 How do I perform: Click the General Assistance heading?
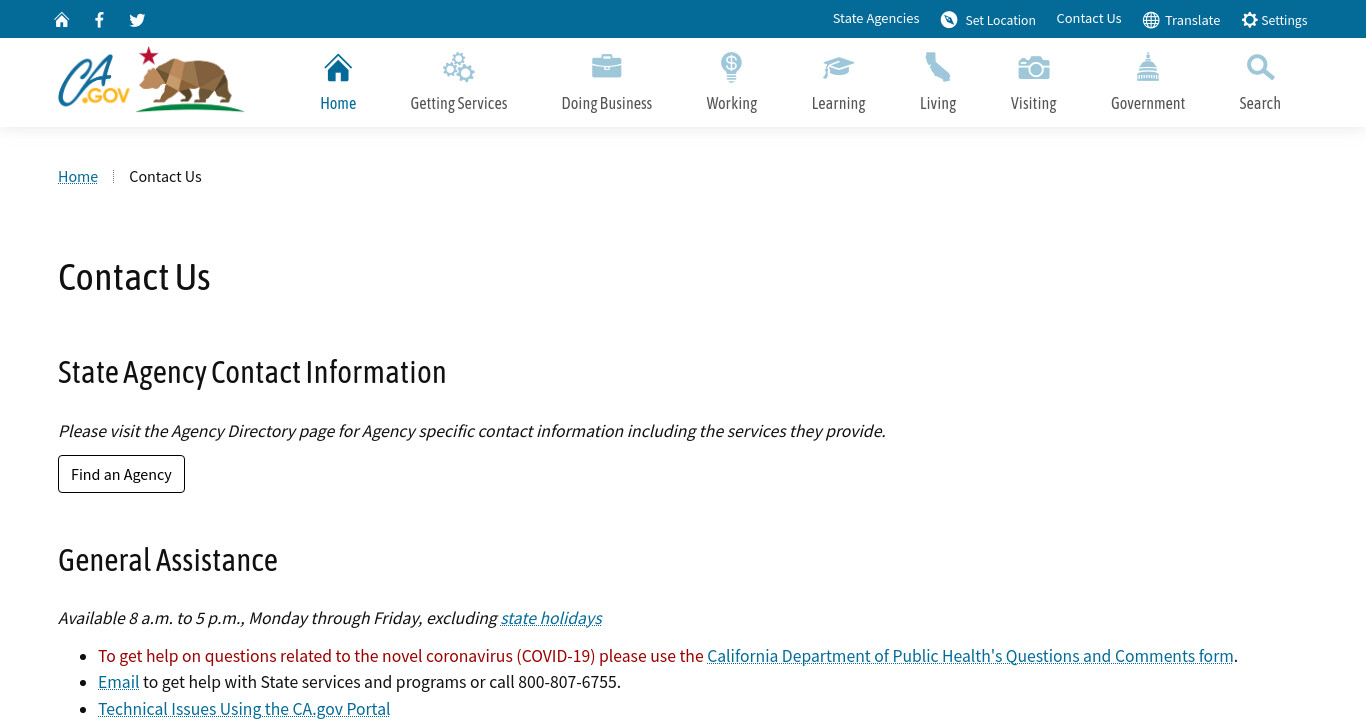tap(168, 560)
